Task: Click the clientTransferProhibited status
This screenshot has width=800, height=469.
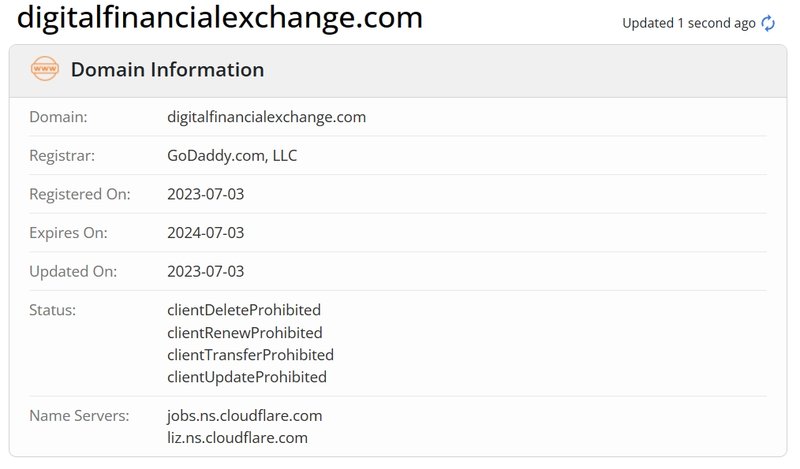Action: 250,355
